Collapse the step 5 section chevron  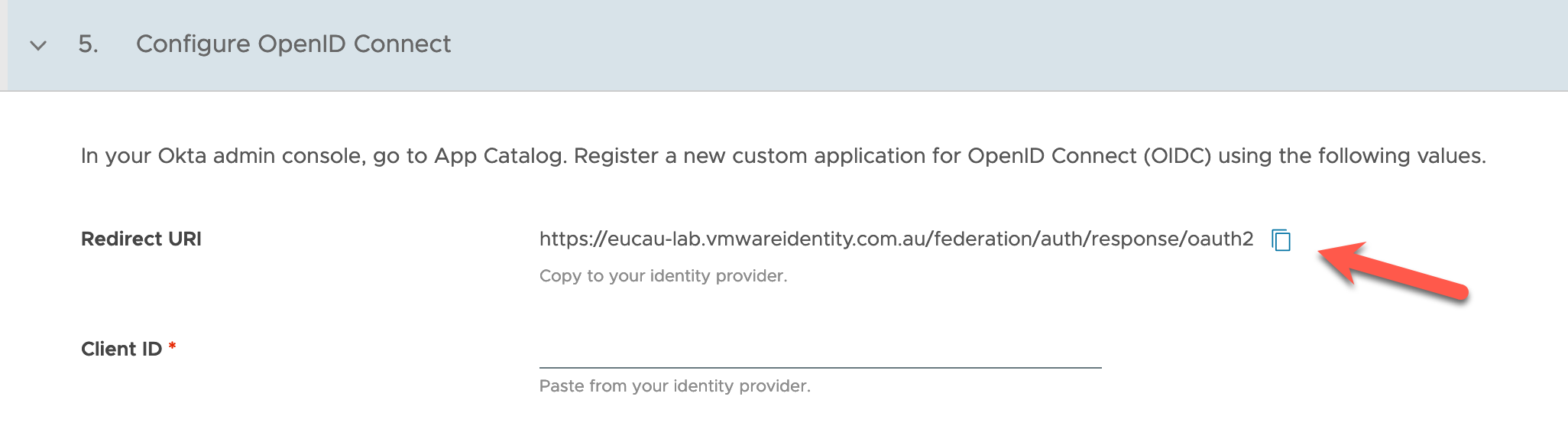coord(38,45)
